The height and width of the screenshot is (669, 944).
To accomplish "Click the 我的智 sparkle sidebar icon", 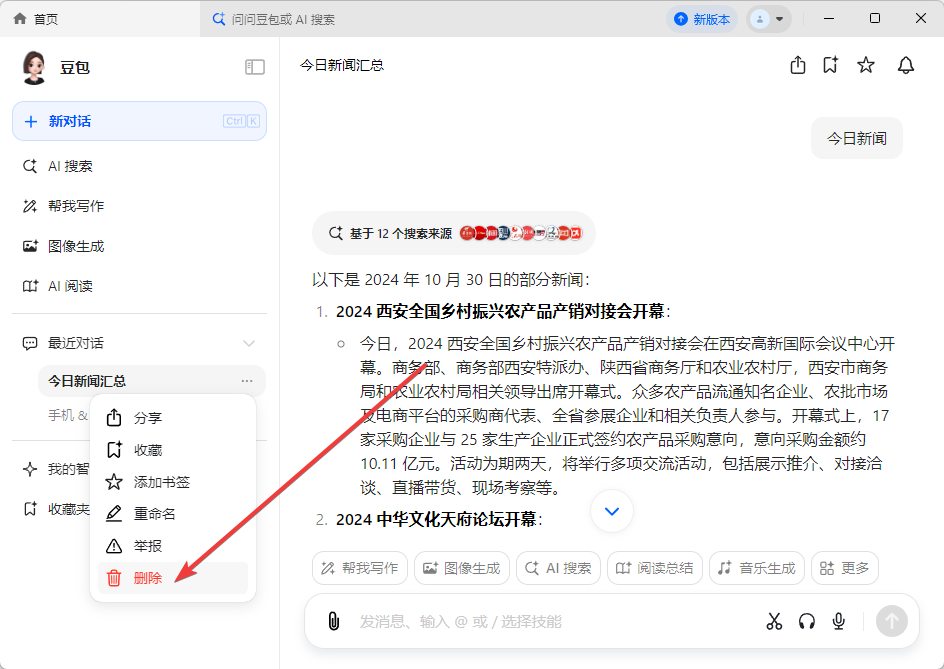I will (30, 469).
